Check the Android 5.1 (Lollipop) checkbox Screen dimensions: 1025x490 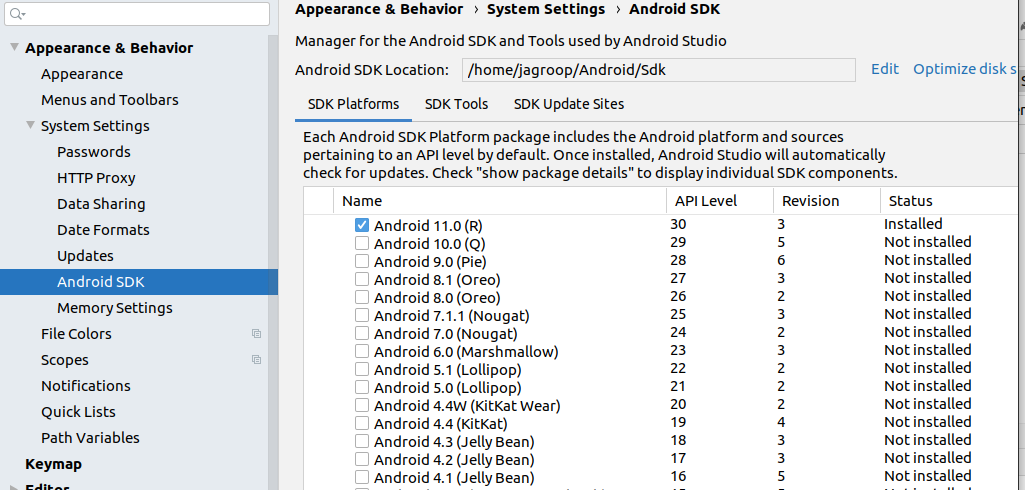361,369
